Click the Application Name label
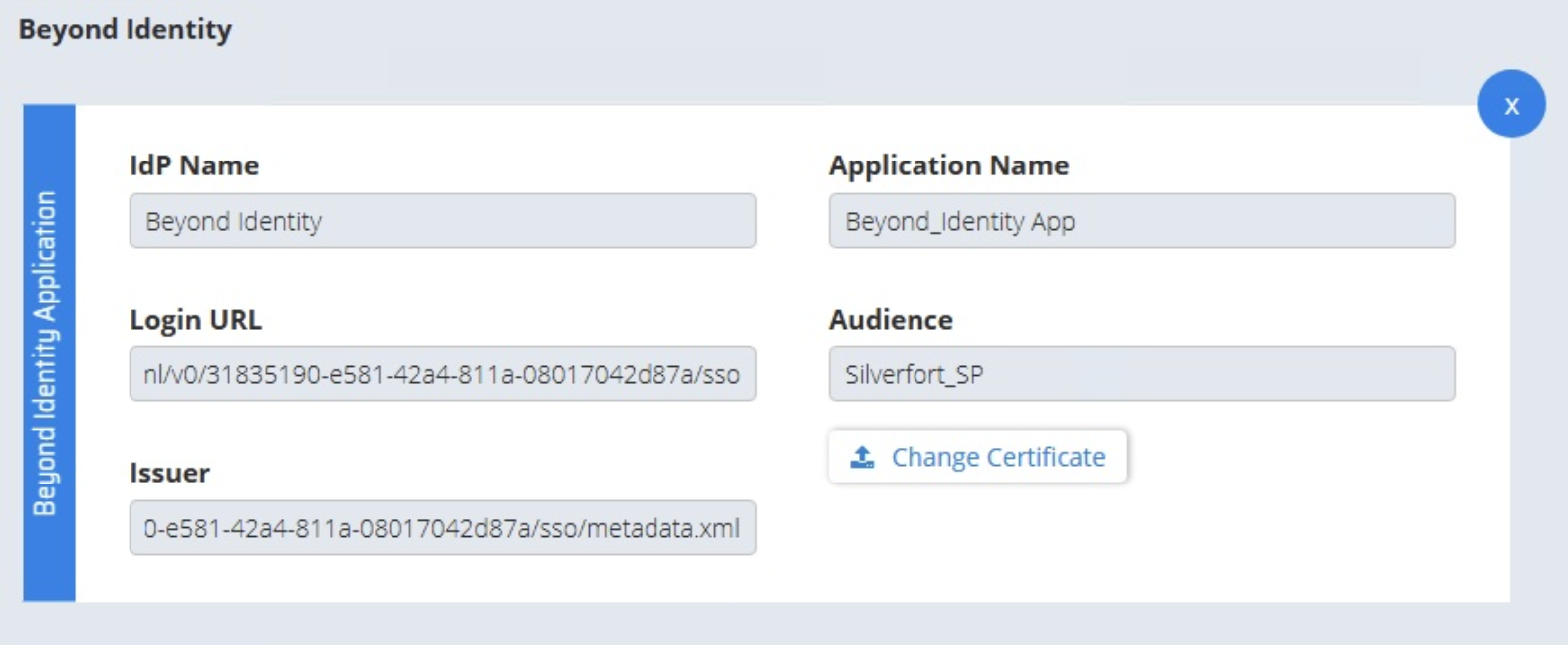 click(948, 165)
